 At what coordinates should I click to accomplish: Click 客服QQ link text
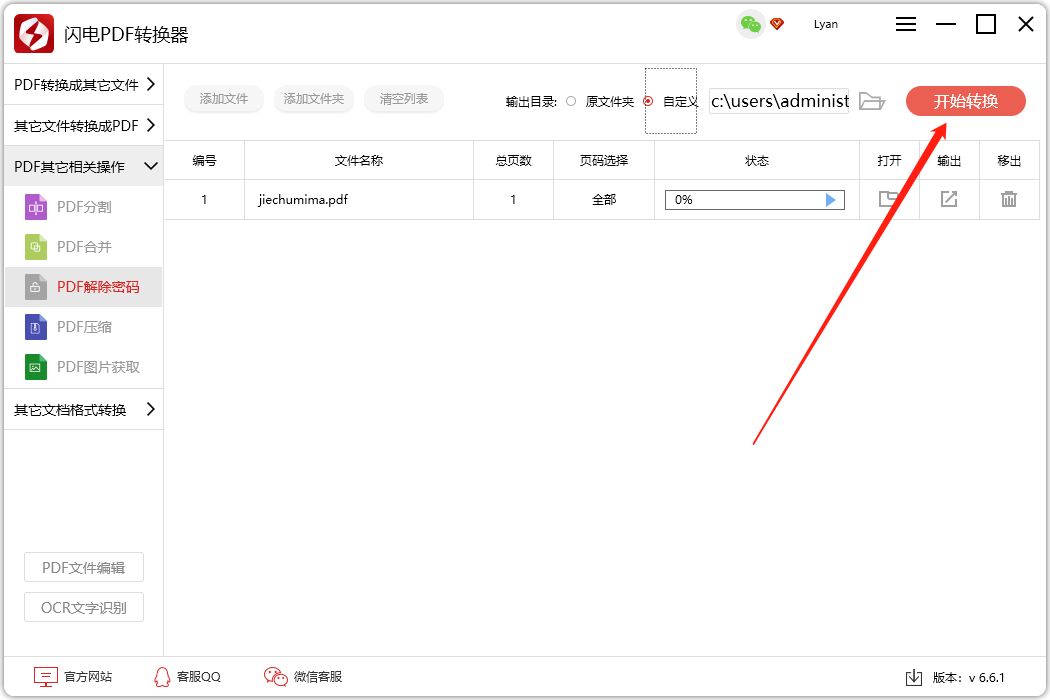tap(199, 677)
